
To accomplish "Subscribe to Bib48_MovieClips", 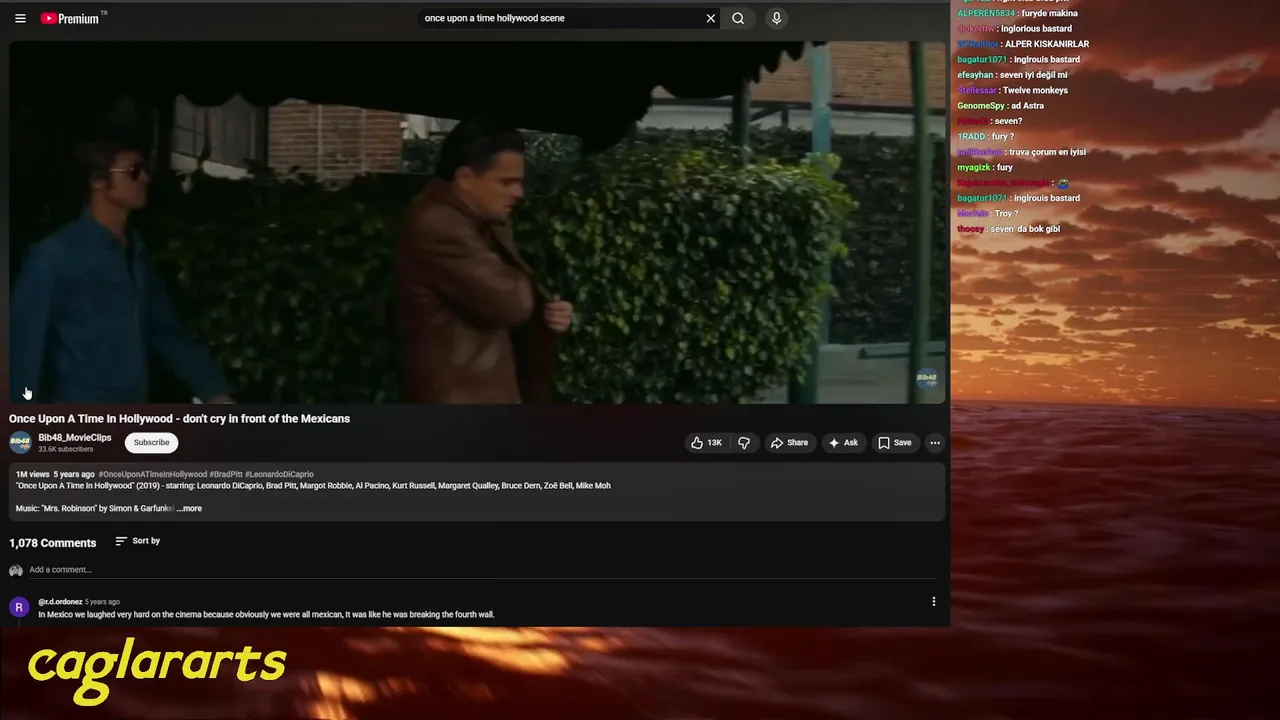I will tap(152, 442).
